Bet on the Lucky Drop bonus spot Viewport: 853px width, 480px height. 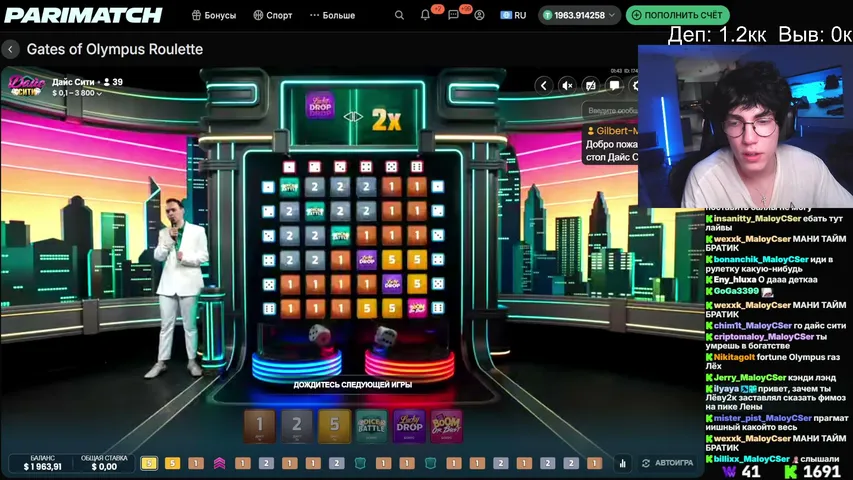[x=409, y=425]
